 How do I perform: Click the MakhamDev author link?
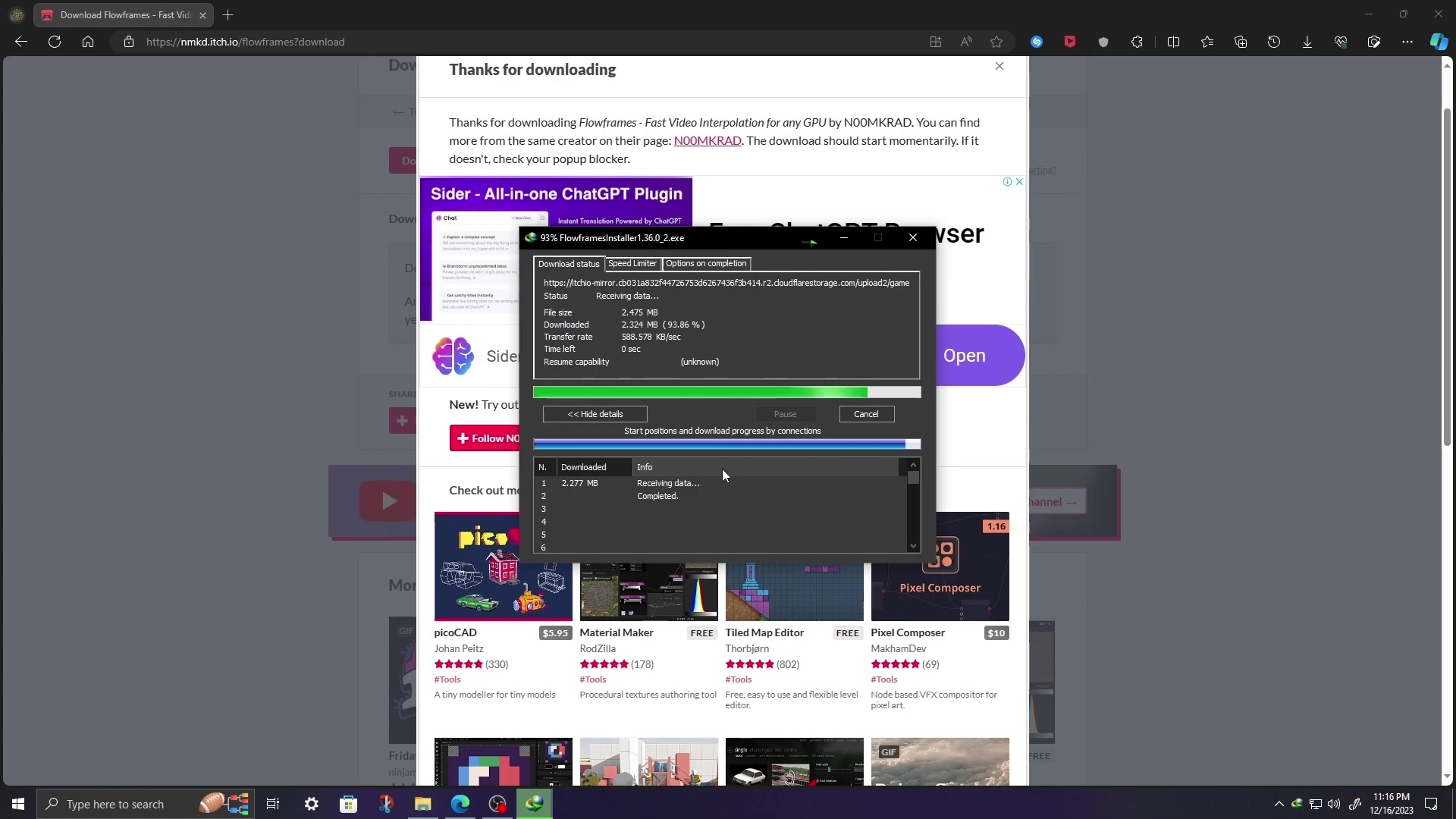898,648
